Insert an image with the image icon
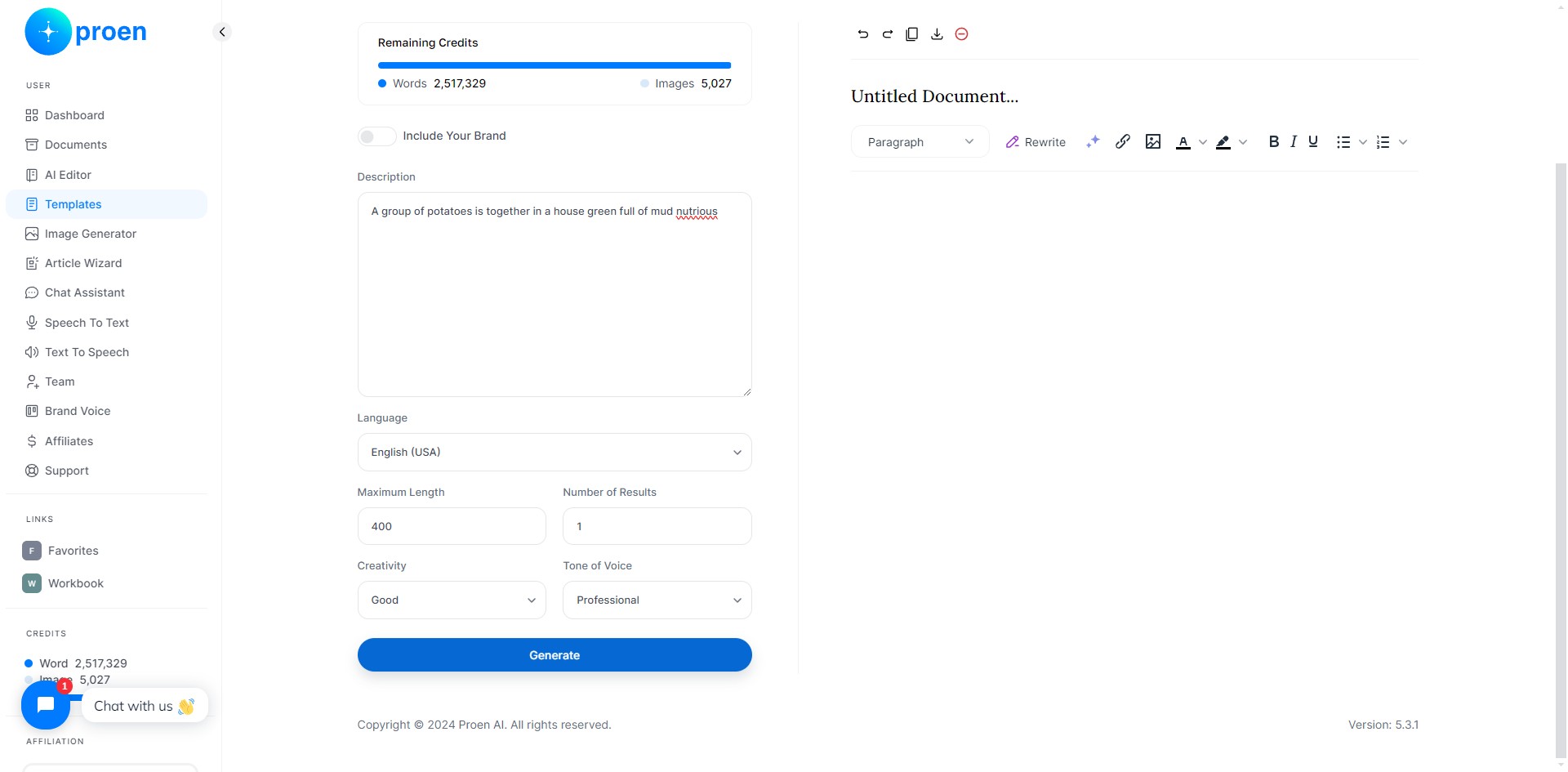 pyautogui.click(x=1153, y=141)
